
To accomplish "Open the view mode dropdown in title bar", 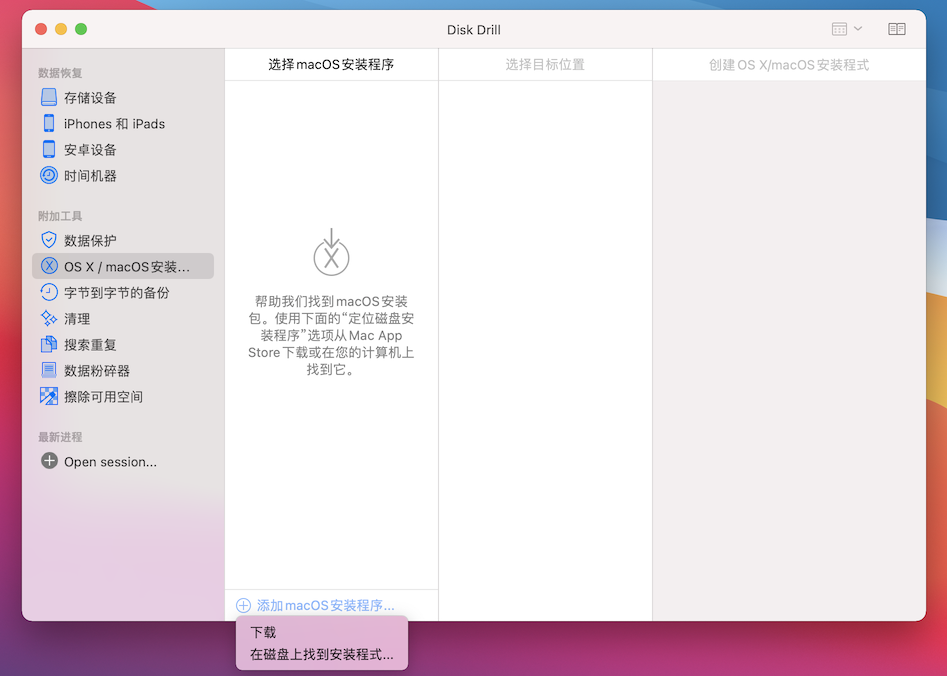I will (x=846, y=29).
